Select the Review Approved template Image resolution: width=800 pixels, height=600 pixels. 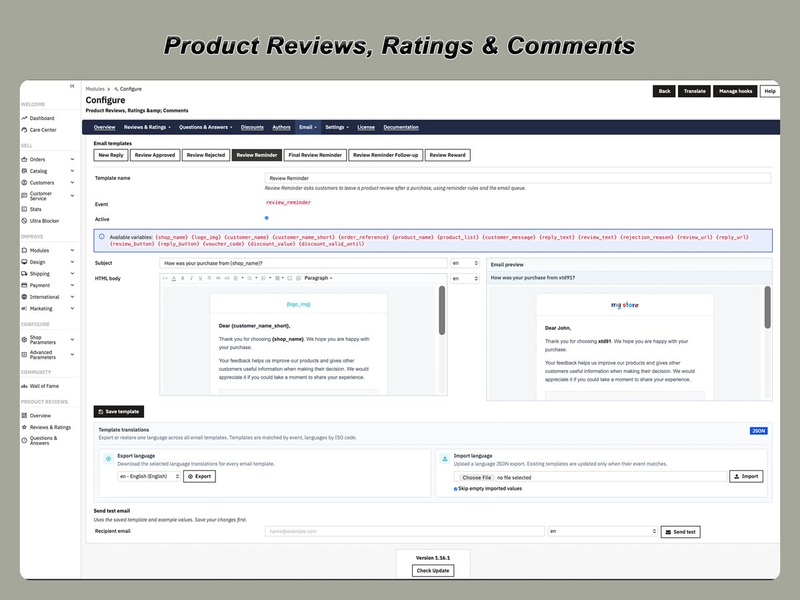pyautogui.click(x=155, y=155)
